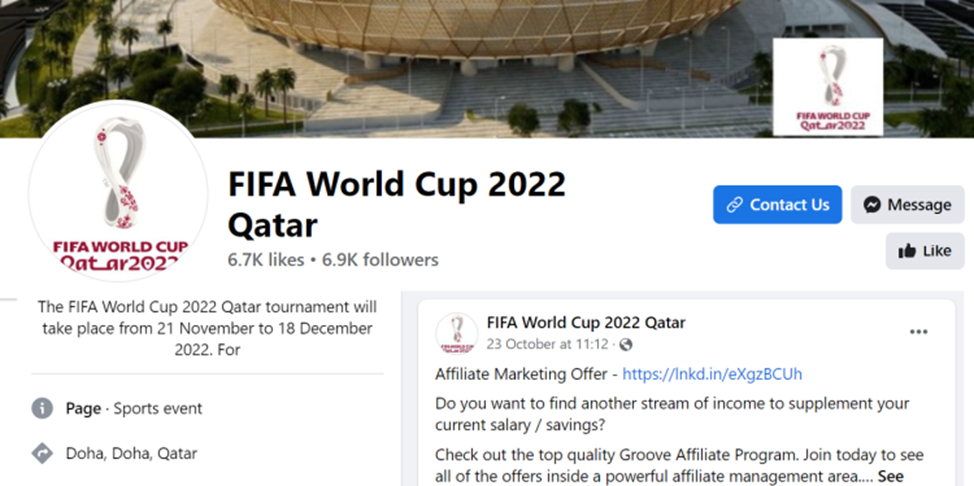The image size is (974, 486).
Task: Click the Contact Us button
Action: (x=777, y=205)
